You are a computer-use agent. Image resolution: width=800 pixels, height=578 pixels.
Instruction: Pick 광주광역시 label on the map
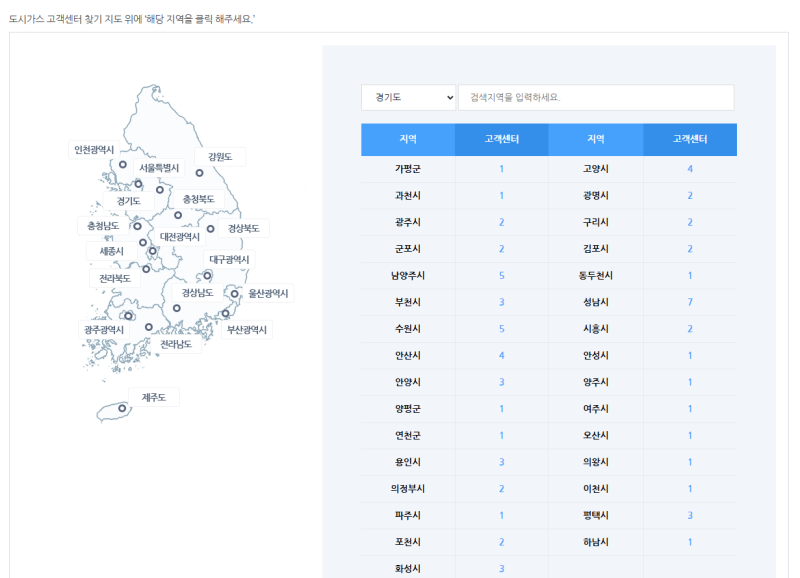(104, 330)
